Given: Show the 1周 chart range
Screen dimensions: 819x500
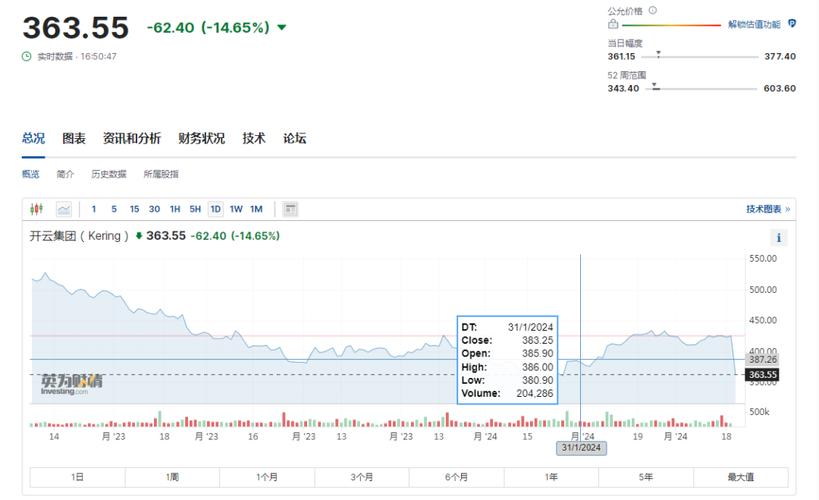Looking at the screenshot, I should point(172,477).
